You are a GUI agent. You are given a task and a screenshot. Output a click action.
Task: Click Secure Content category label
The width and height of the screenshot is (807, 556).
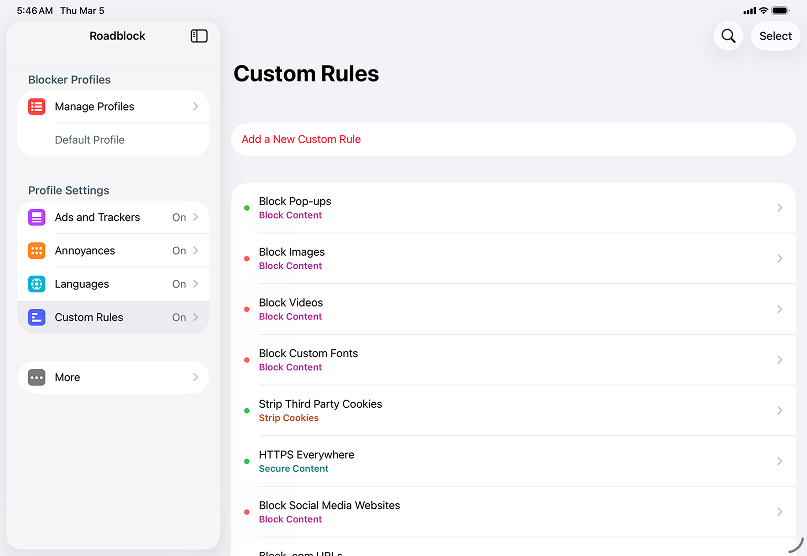click(293, 468)
